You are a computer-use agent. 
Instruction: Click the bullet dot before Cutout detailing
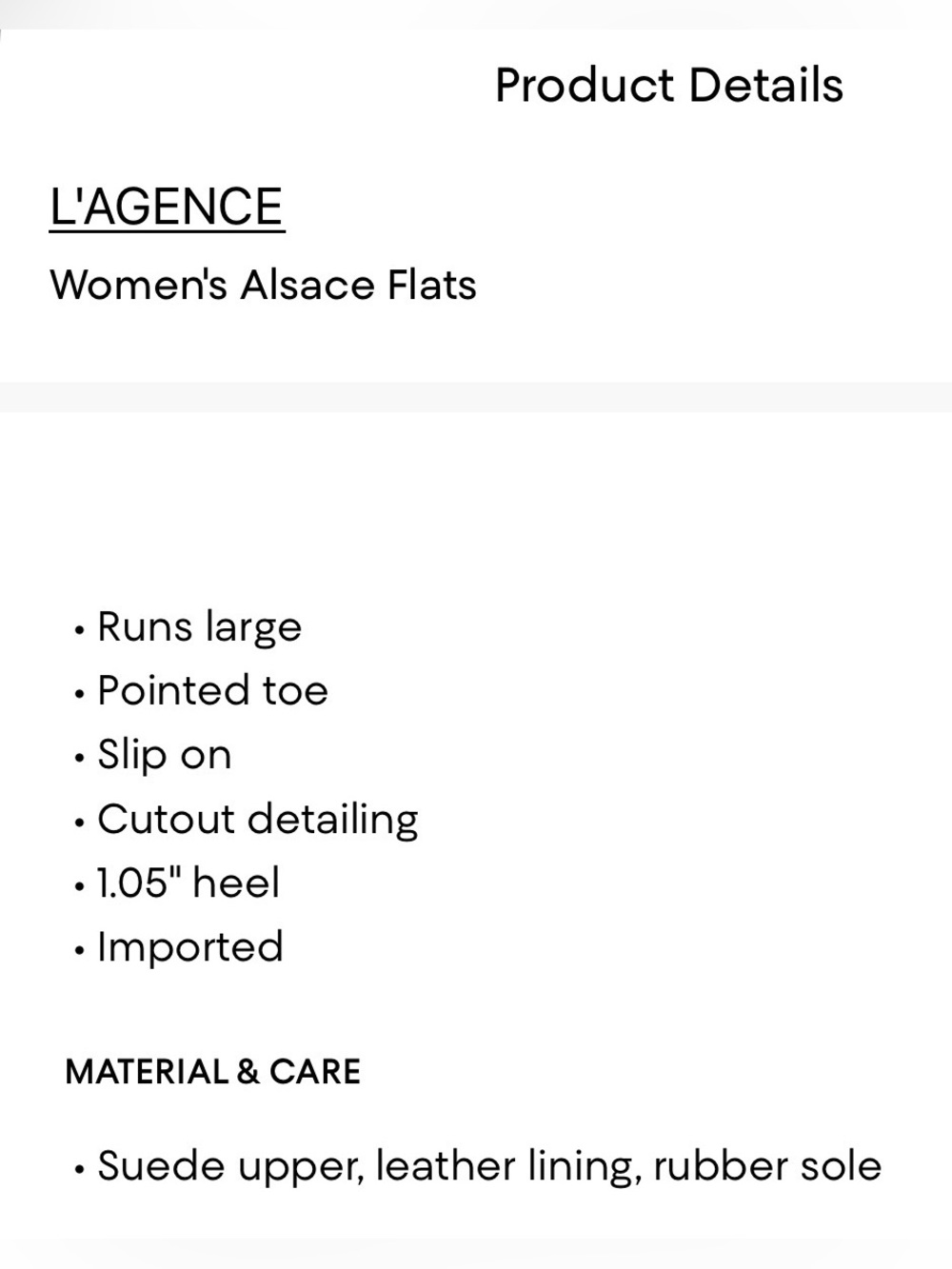coord(79,823)
